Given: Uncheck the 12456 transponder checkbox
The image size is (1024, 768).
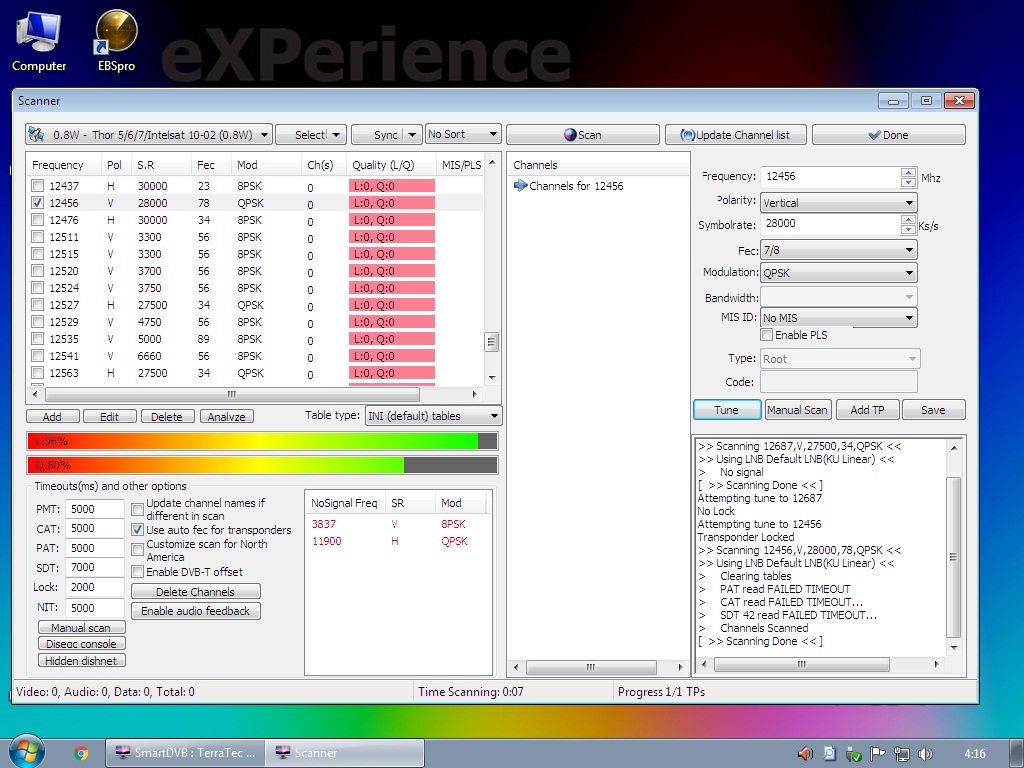Looking at the screenshot, I should click(x=38, y=202).
